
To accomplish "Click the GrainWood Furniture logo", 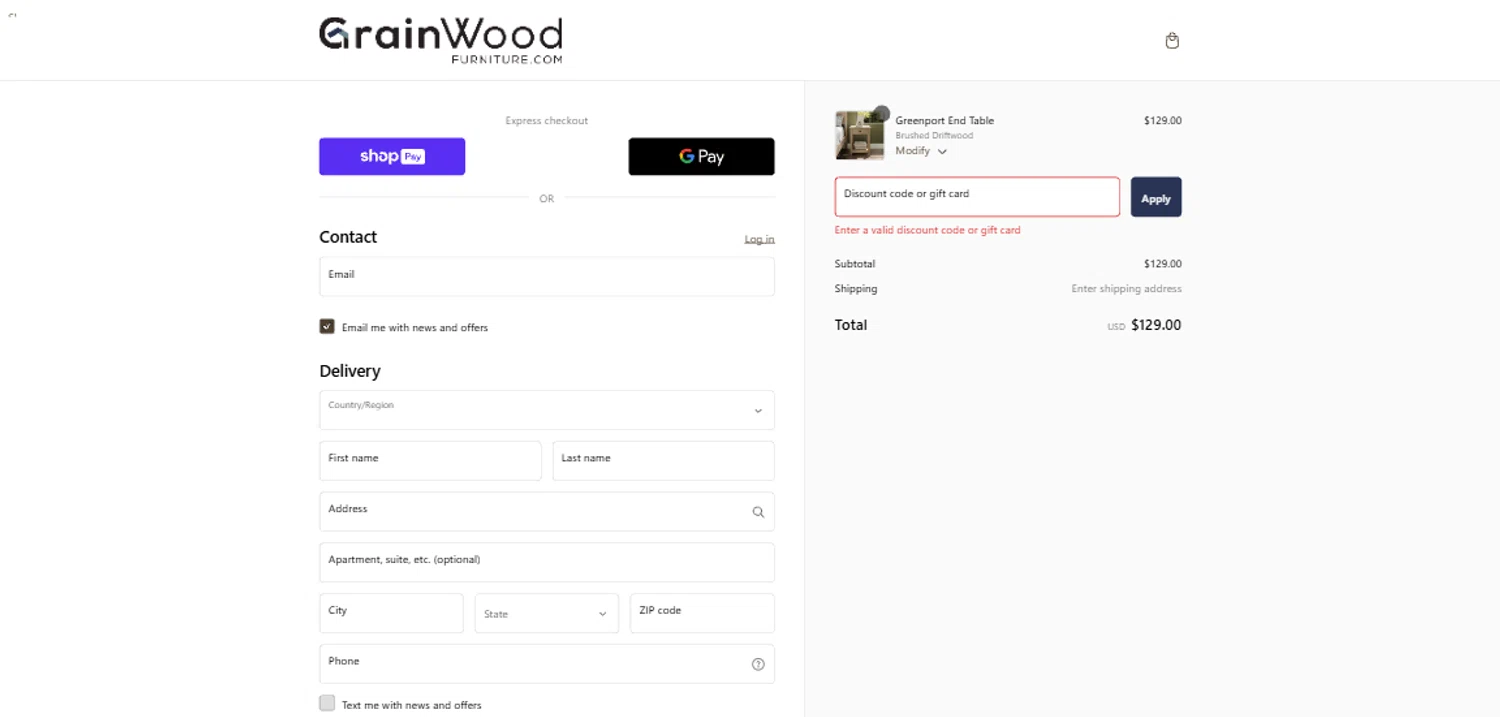I will tap(440, 40).
